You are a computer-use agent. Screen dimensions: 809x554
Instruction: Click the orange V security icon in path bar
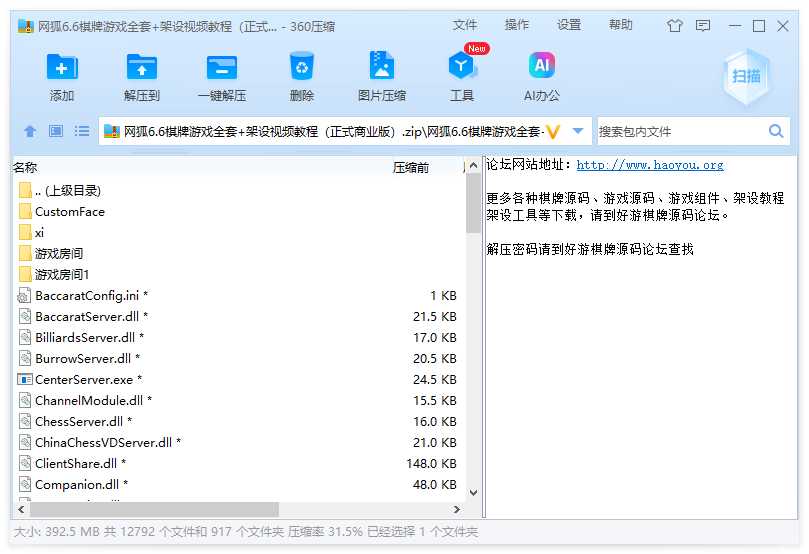click(553, 132)
